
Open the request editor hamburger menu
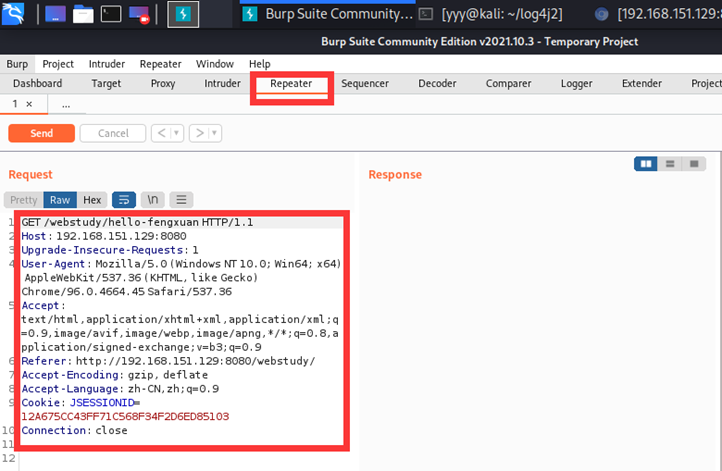coord(181,200)
